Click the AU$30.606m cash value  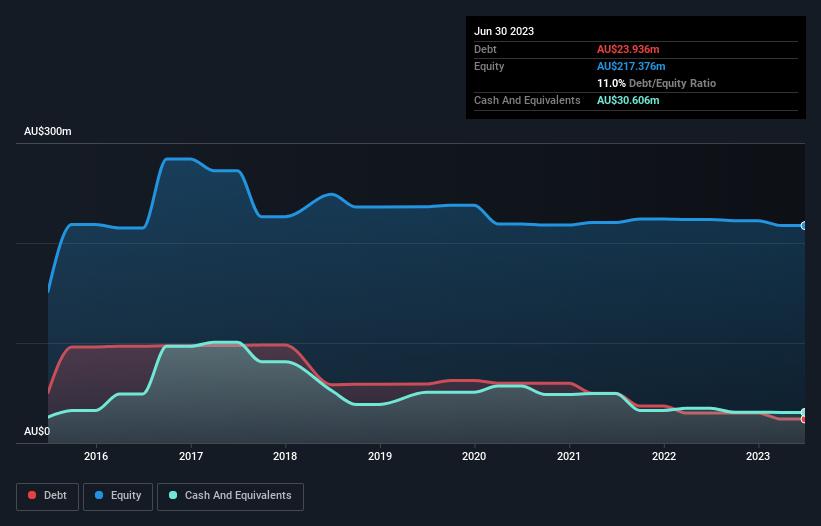(x=628, y=100)
